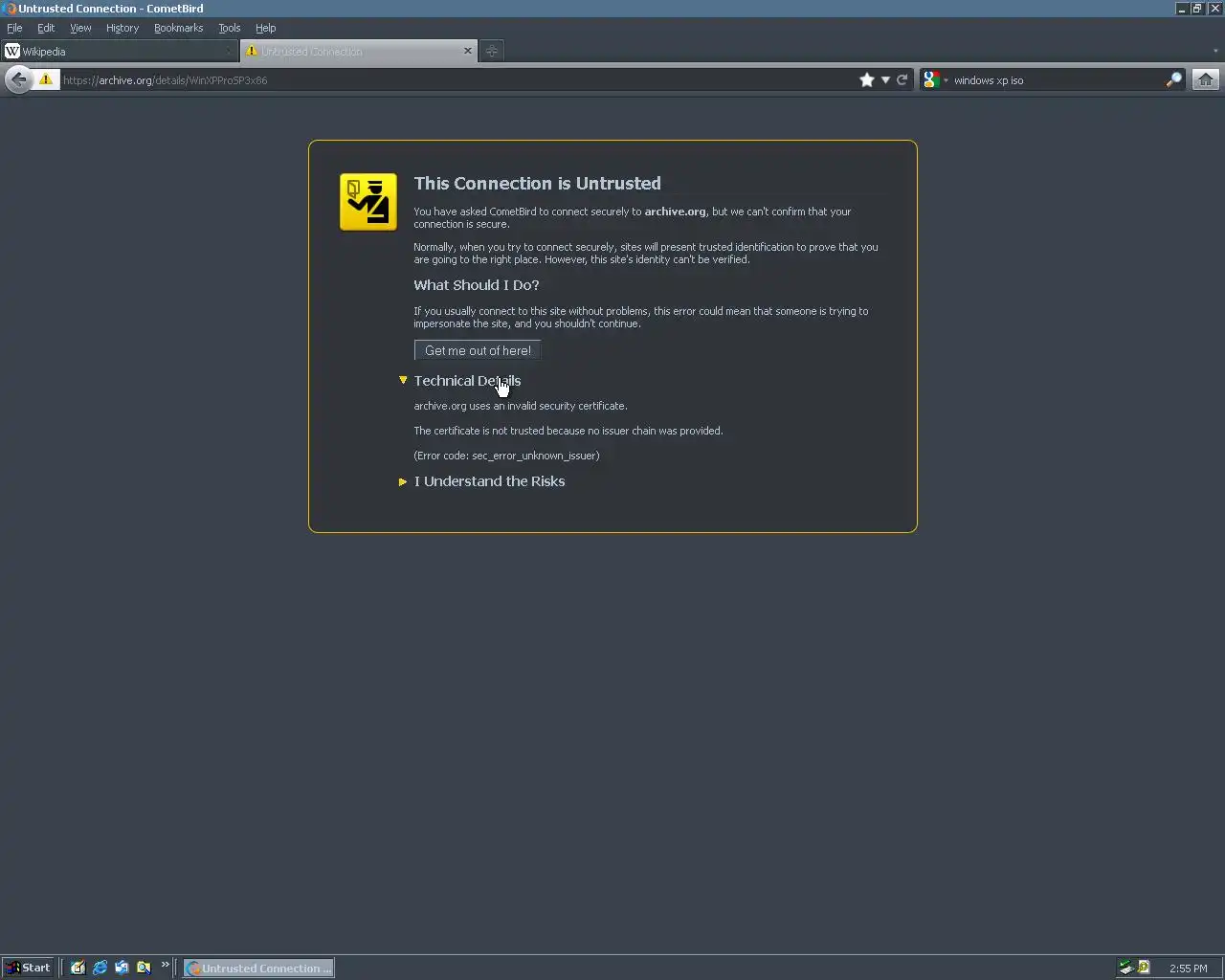The height and width of the screenshot is (980, 1225).
Task: Click the magnifying glass search icon
Action: (x=1173, y=80)
